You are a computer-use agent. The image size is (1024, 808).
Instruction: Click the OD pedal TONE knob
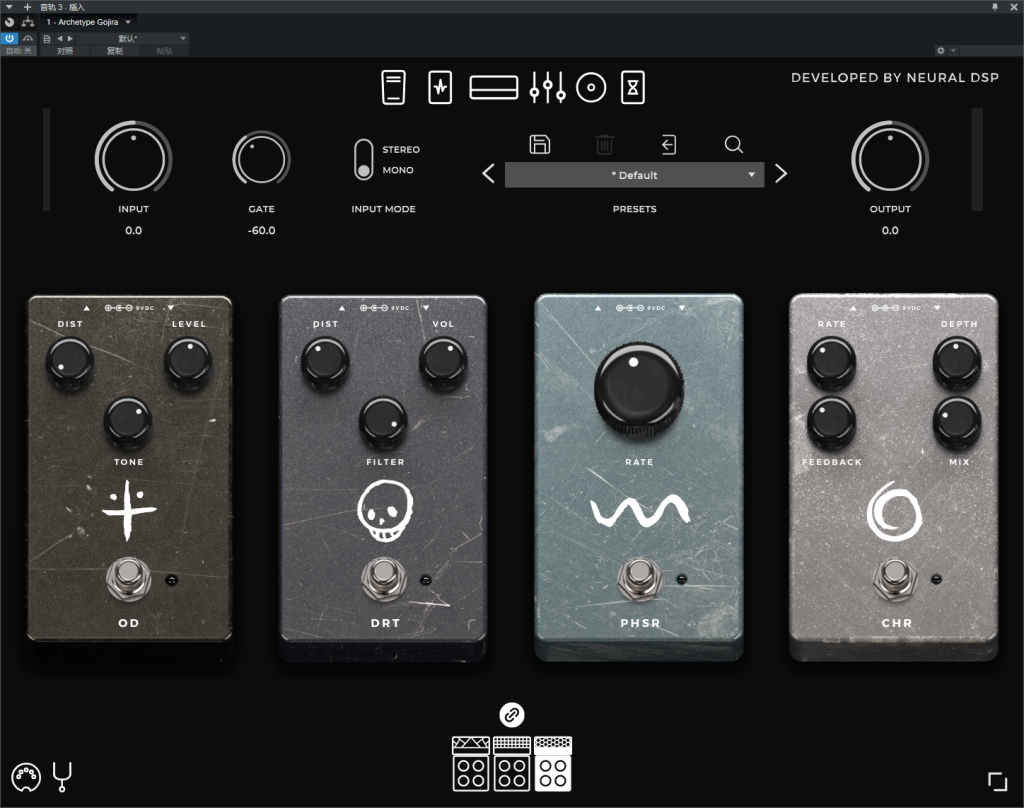pyautogui.click(x=128, y=421)
